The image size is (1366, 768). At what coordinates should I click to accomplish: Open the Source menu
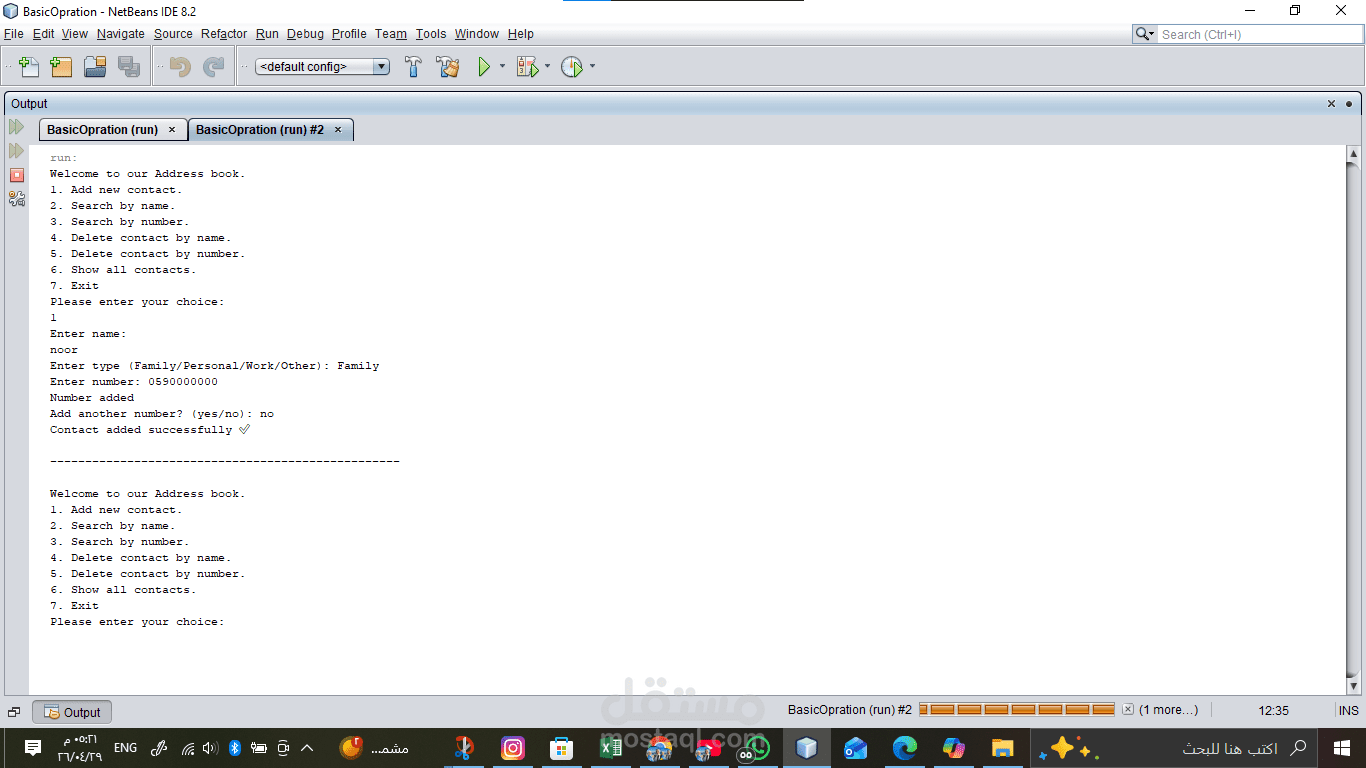point(173,34)
